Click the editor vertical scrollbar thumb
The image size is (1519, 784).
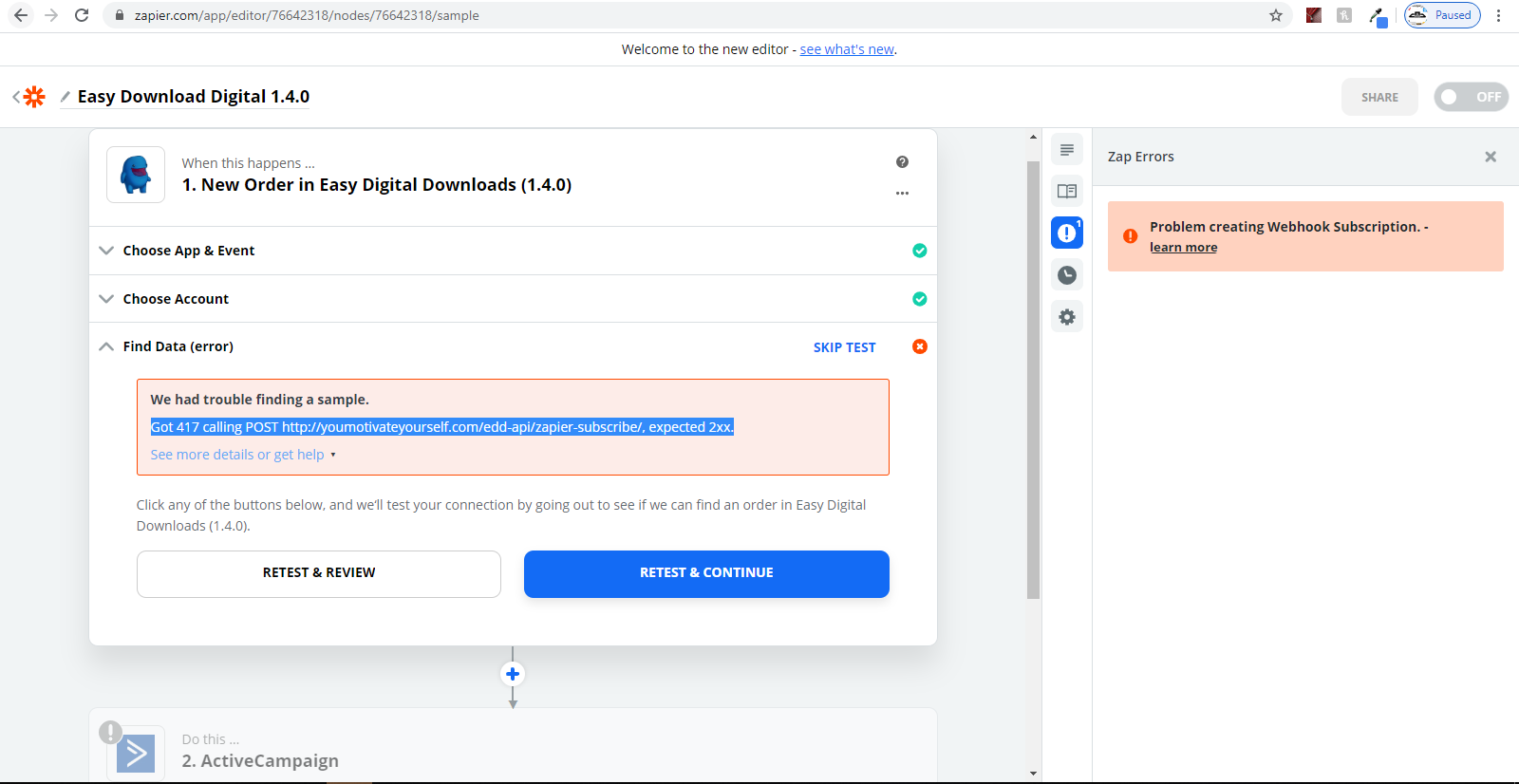click(x=1034, y=380)
